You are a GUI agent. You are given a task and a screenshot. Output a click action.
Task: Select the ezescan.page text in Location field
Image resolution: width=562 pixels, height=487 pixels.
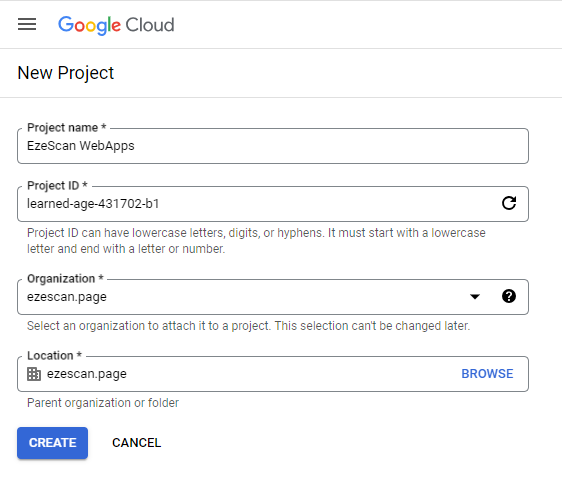(87, 374)
